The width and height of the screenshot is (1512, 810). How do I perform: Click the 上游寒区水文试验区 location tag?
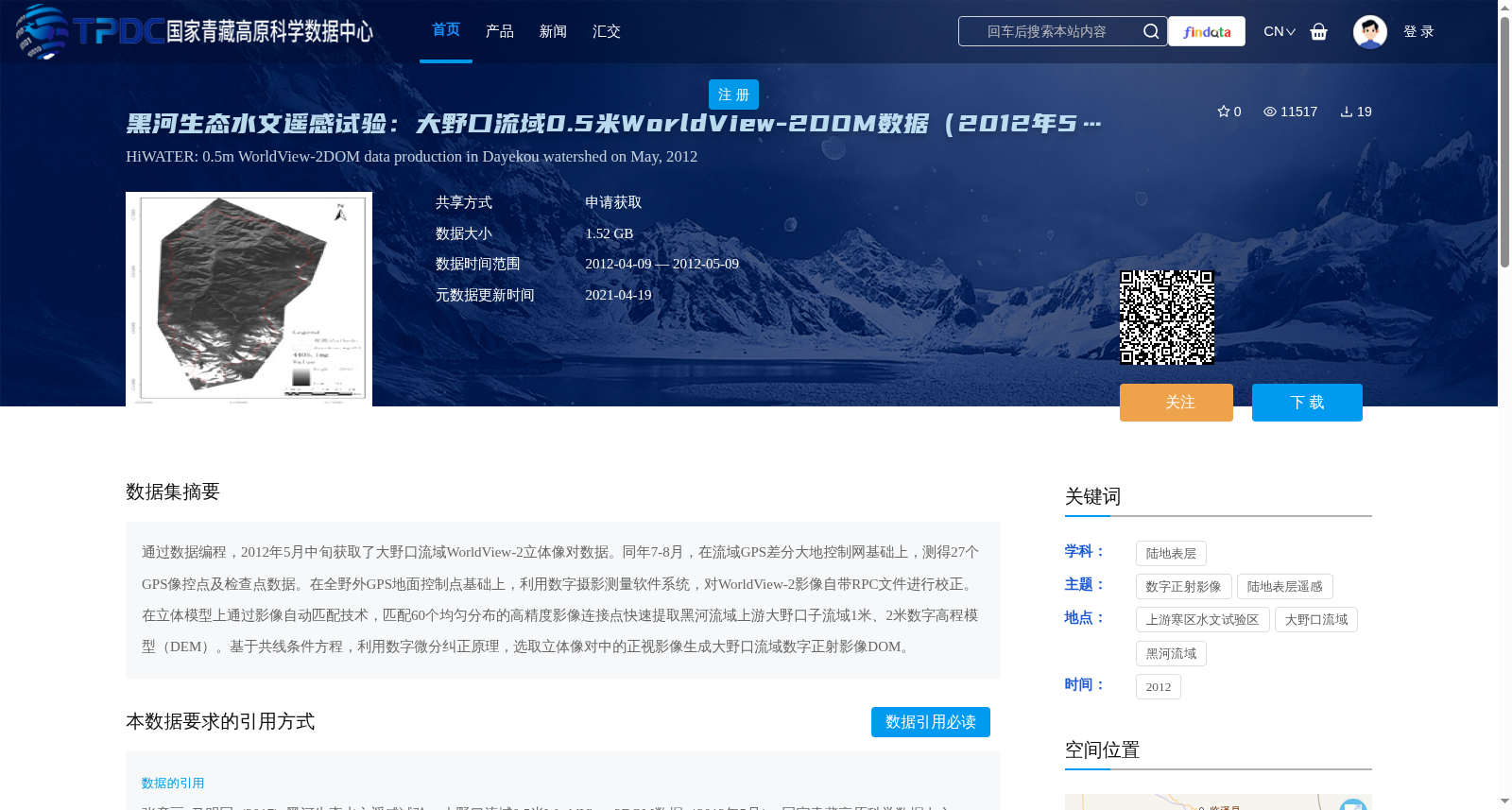coord(1203,620)
